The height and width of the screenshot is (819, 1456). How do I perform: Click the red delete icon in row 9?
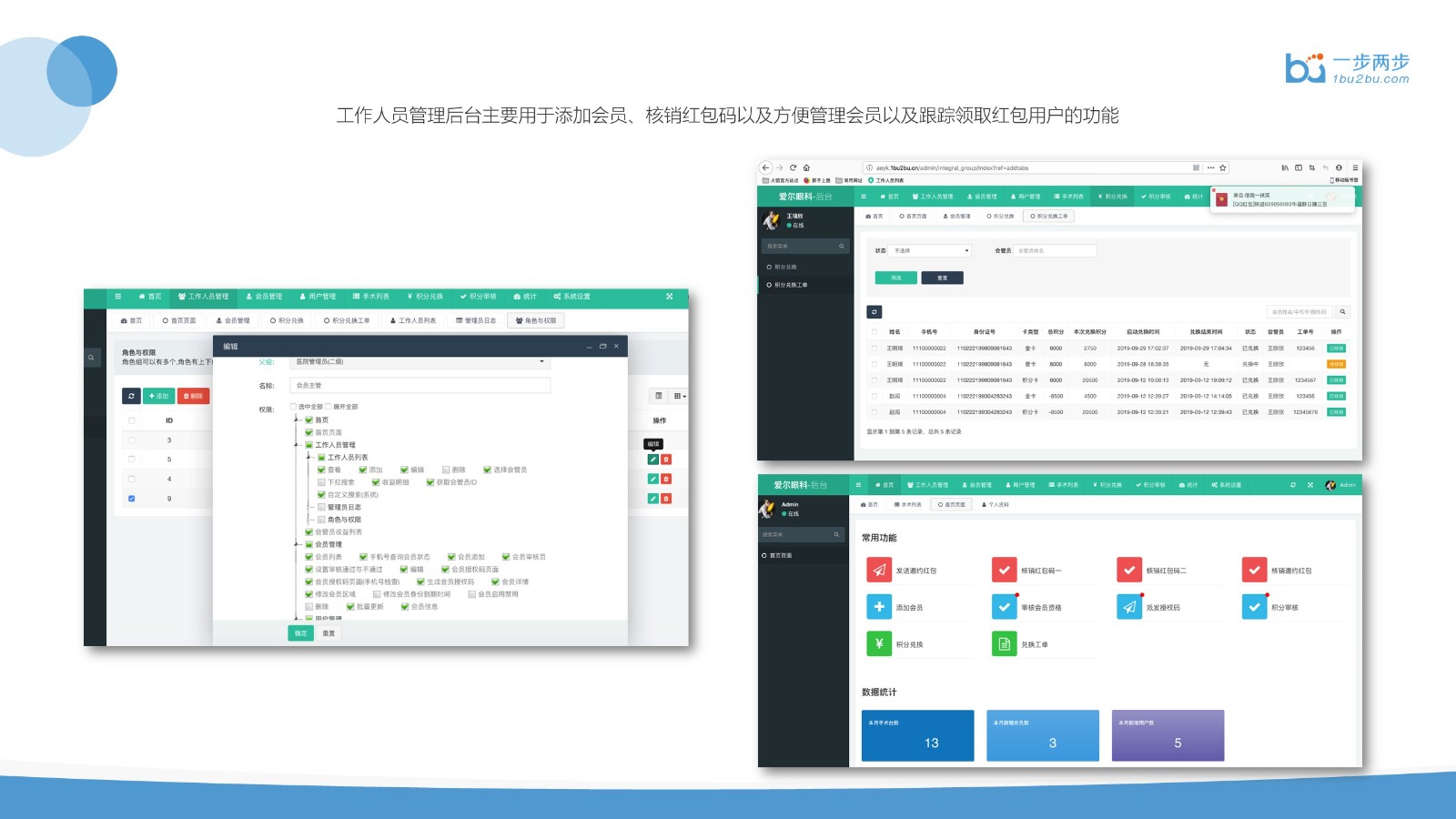(x=666, y=499)
